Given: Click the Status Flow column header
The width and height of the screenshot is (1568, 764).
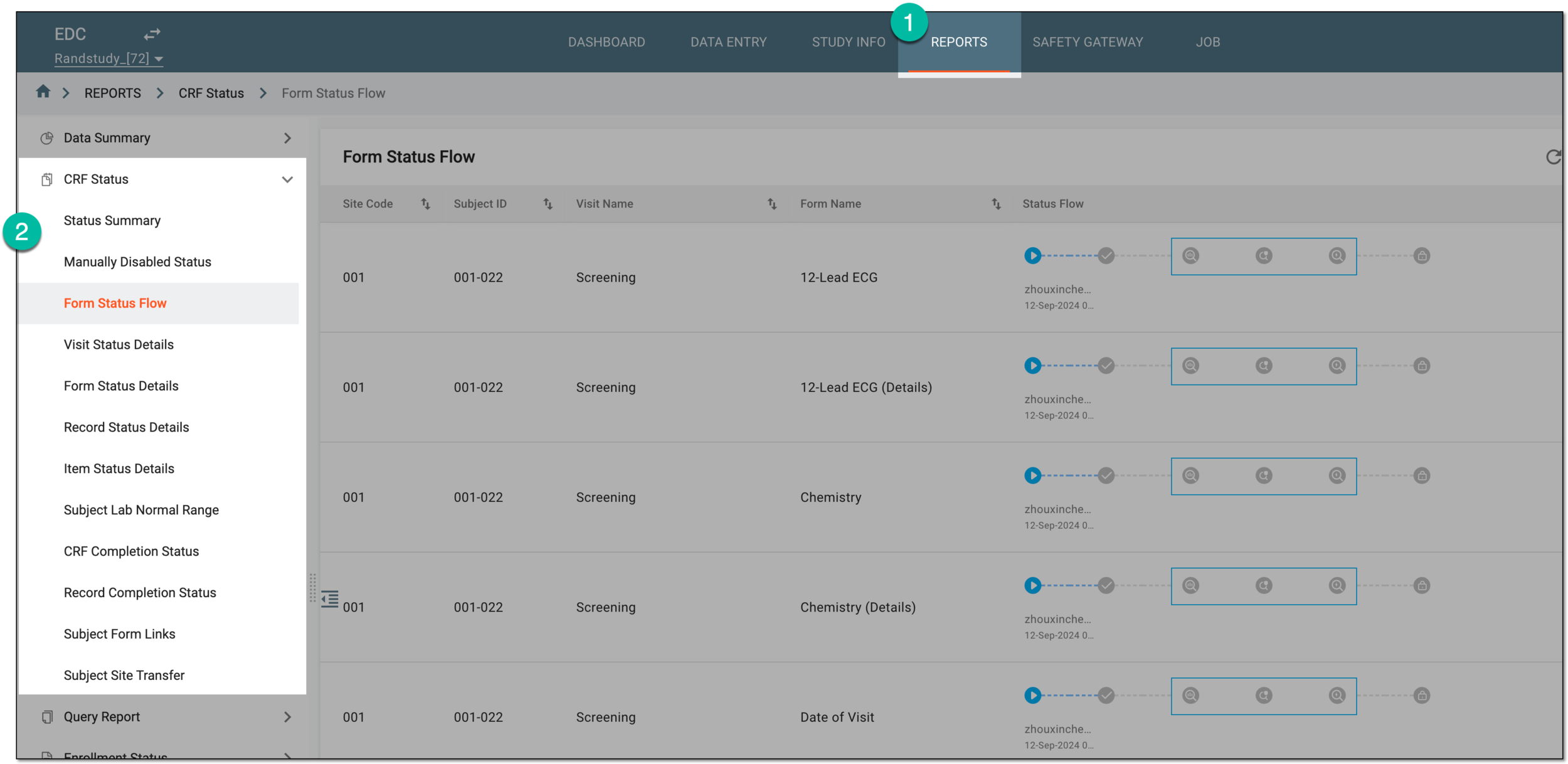Looking at the screenshot, I should (x=1052, y=204).
